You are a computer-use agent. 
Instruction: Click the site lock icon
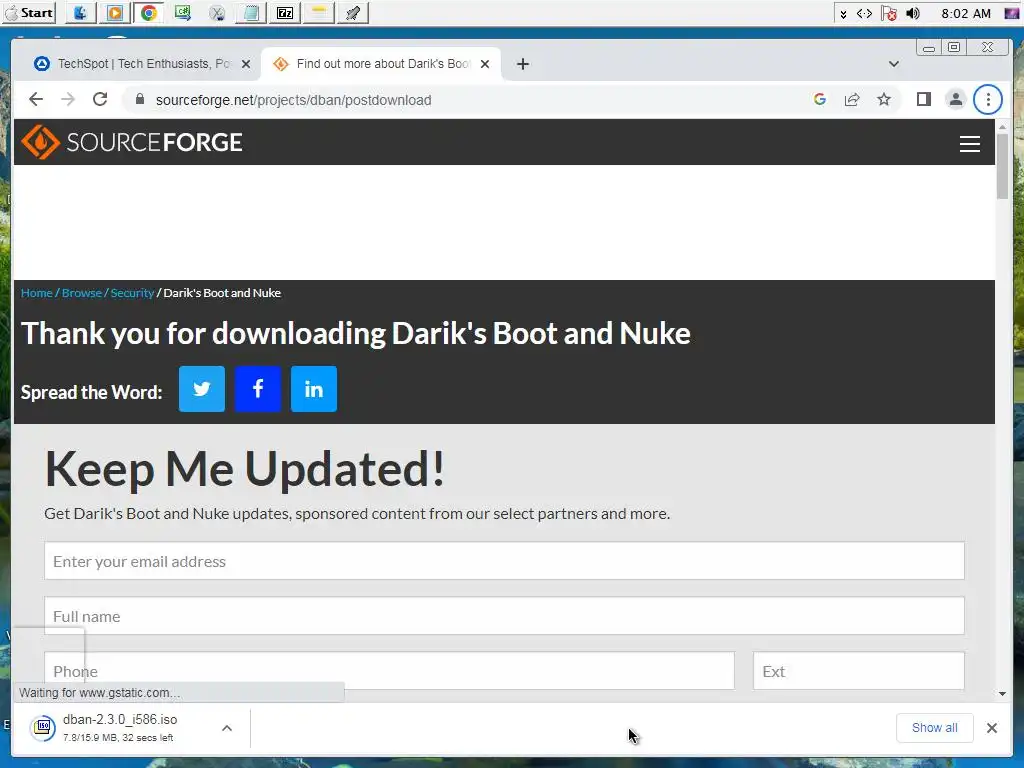[x=139, y=99]
